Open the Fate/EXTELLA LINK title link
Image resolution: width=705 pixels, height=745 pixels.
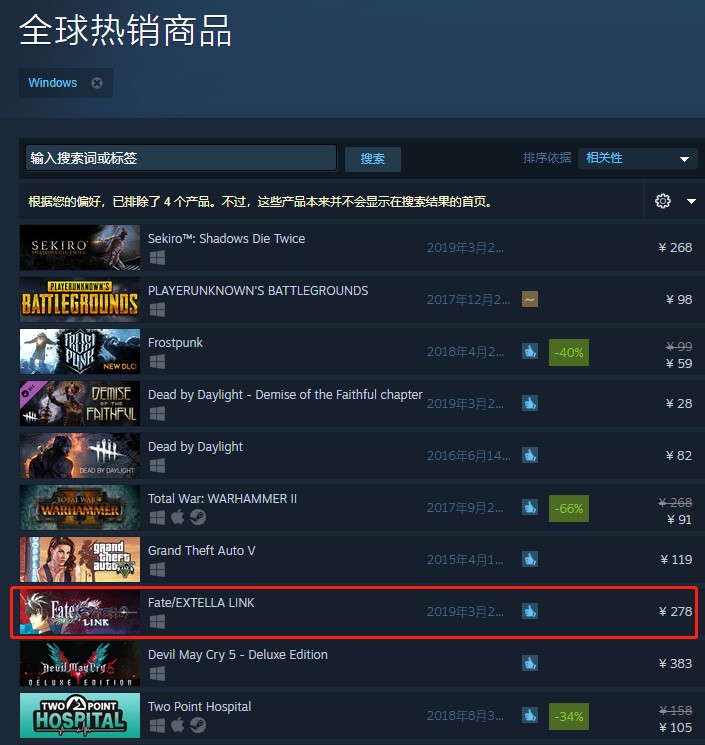click(x=201, y=602)
